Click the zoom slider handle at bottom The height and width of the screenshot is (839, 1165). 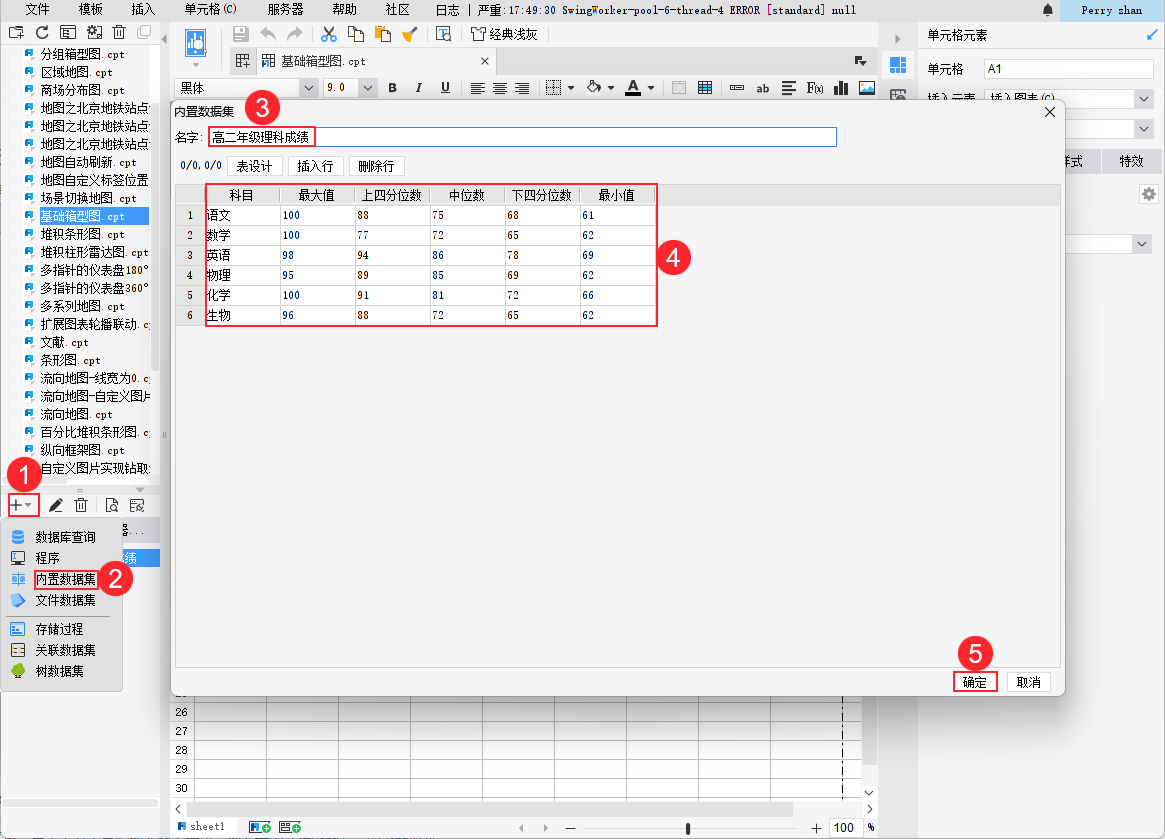click(x=687, y=828)
